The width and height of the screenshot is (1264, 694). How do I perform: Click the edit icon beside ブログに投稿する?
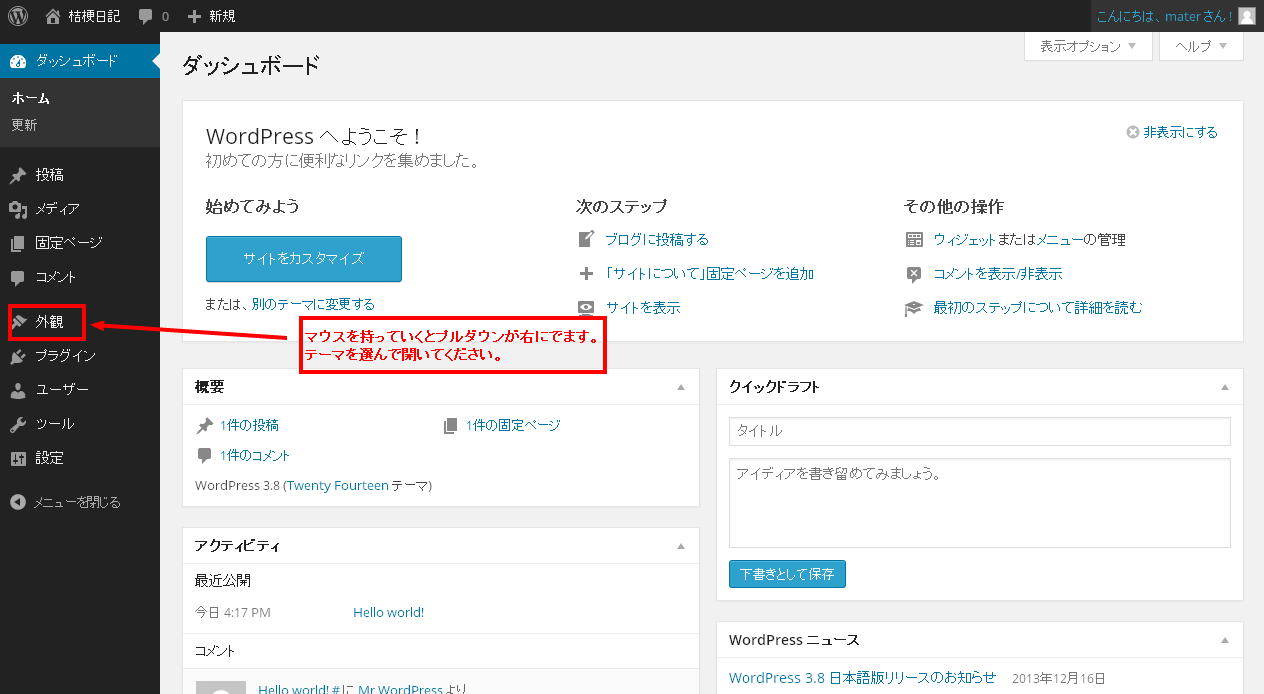coord(586,239)
